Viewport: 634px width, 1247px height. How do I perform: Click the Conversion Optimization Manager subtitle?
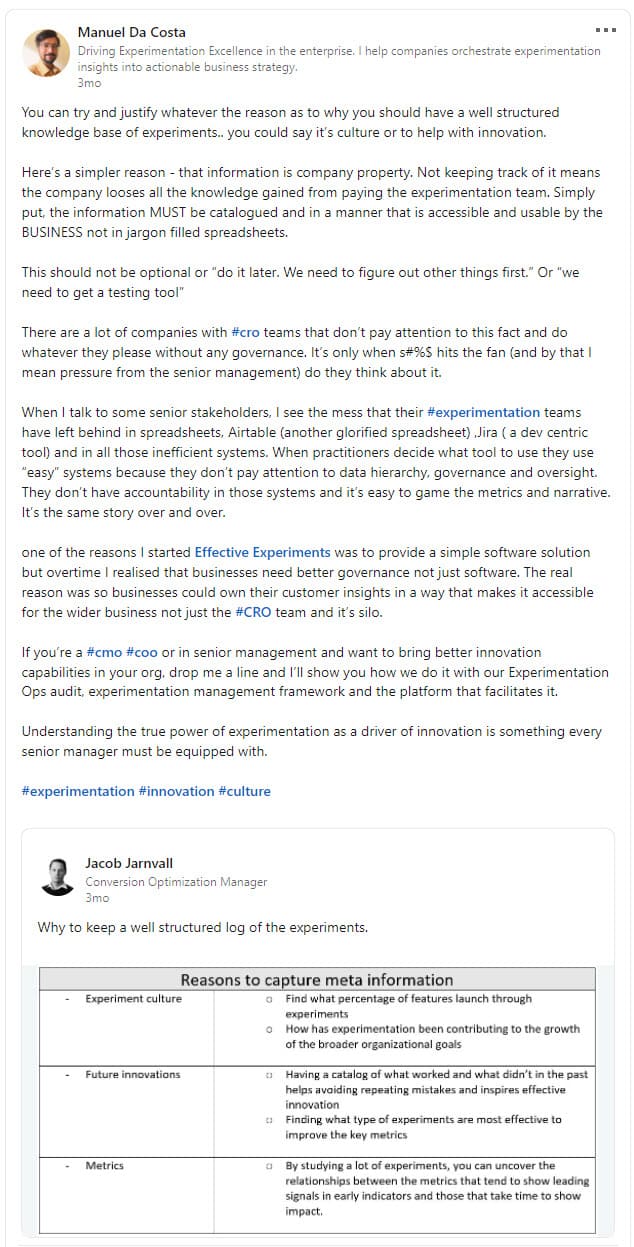[x=176, y=882]
